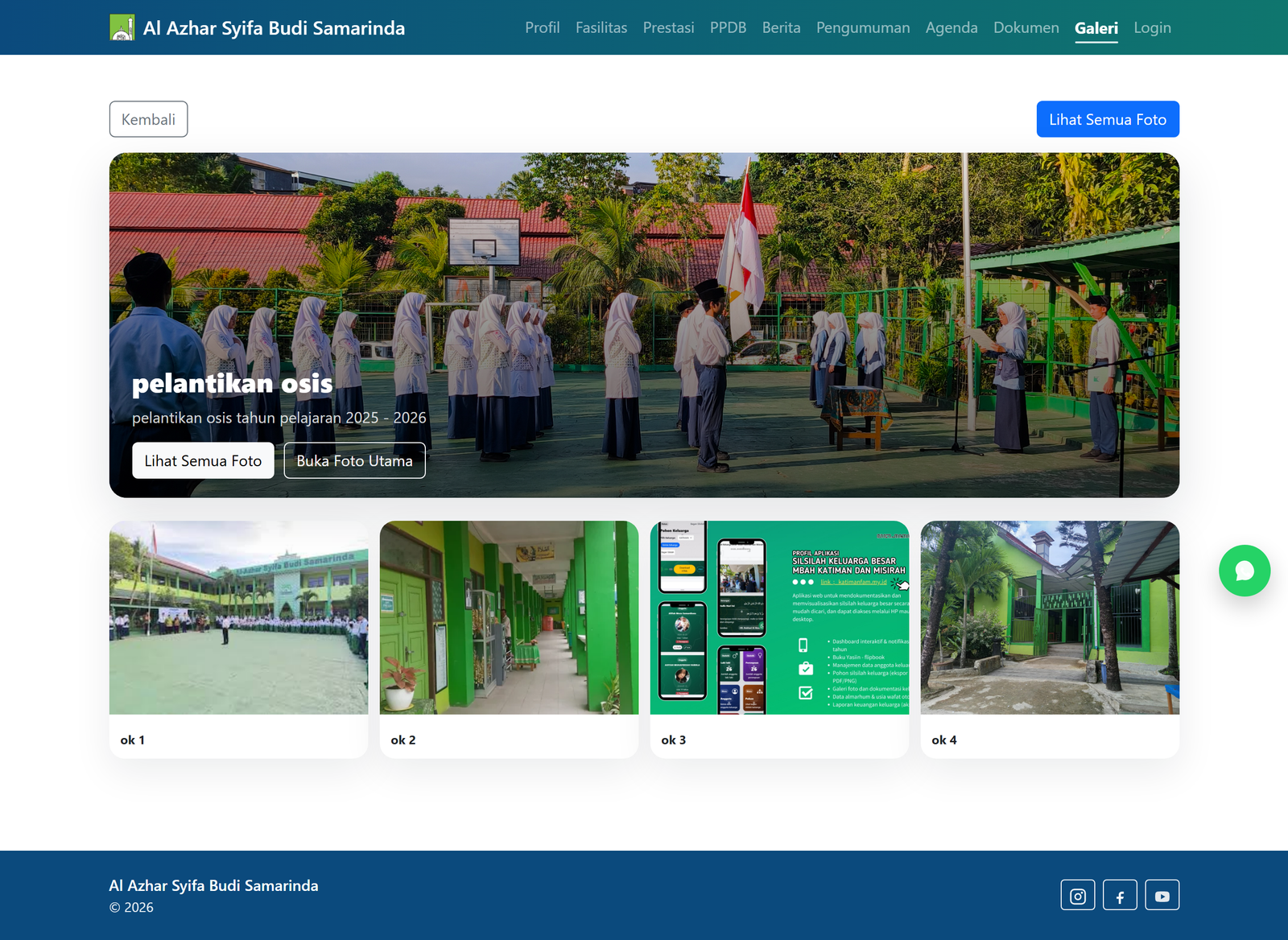The width and height of the screenshot is (1288, 940).
Task: Go to the PPDB page
Action: point(728,27)
